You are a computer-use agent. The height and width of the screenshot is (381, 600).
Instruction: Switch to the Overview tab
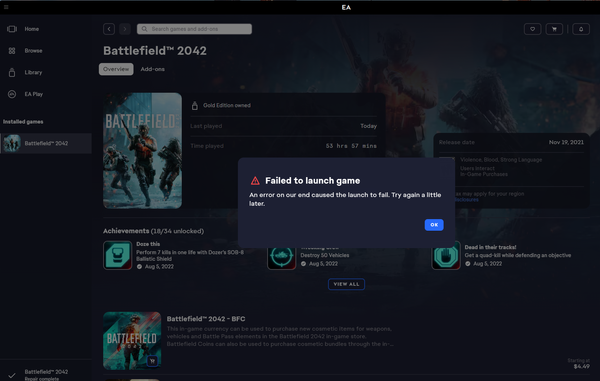pos(116,69)
